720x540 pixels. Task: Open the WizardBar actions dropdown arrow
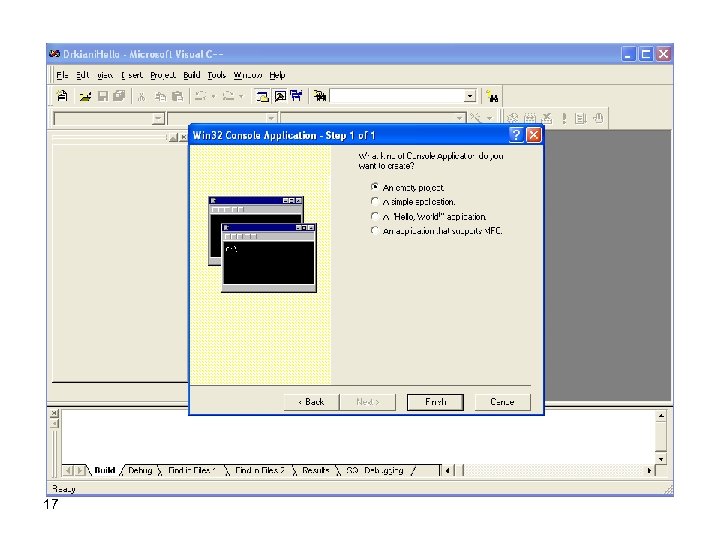point(489,118)
